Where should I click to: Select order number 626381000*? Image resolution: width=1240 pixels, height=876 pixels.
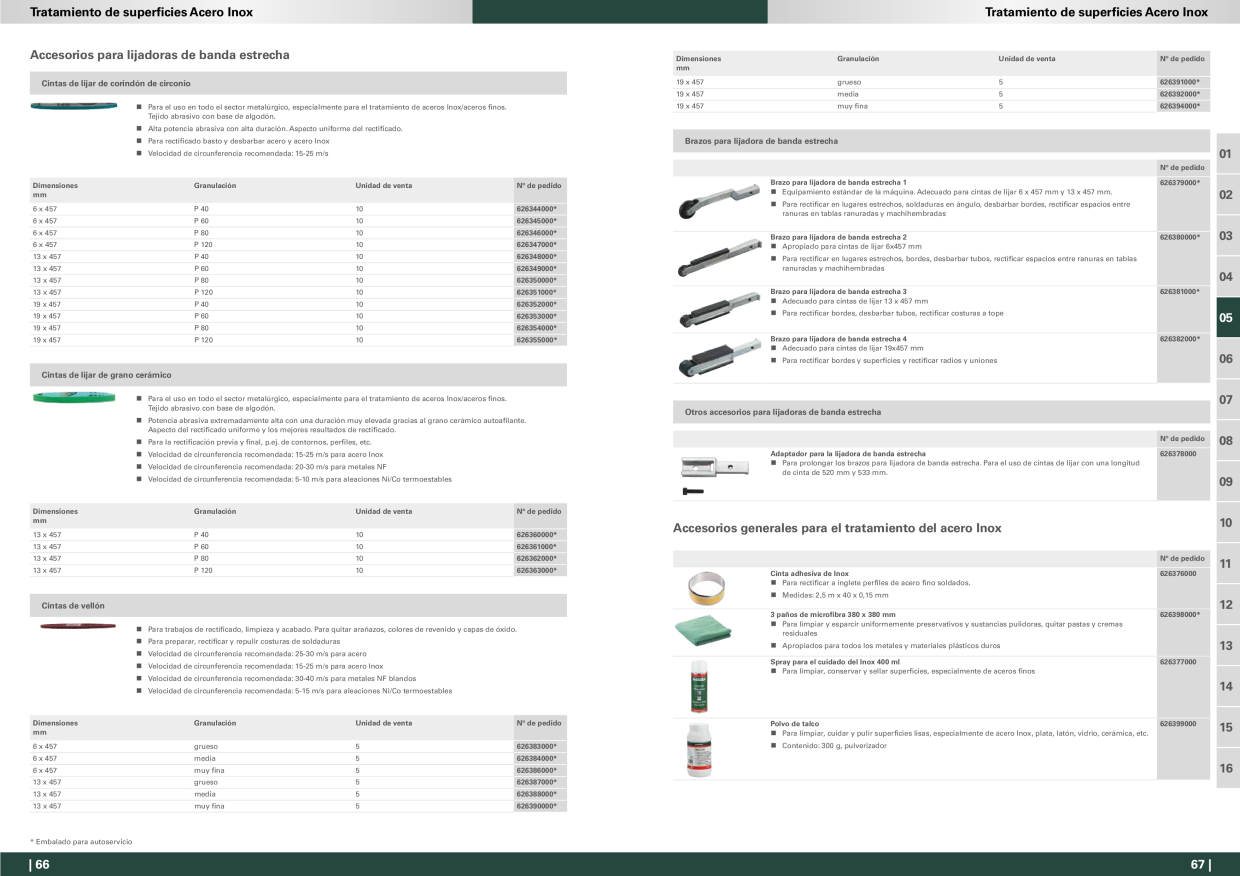pos(1180,291)
